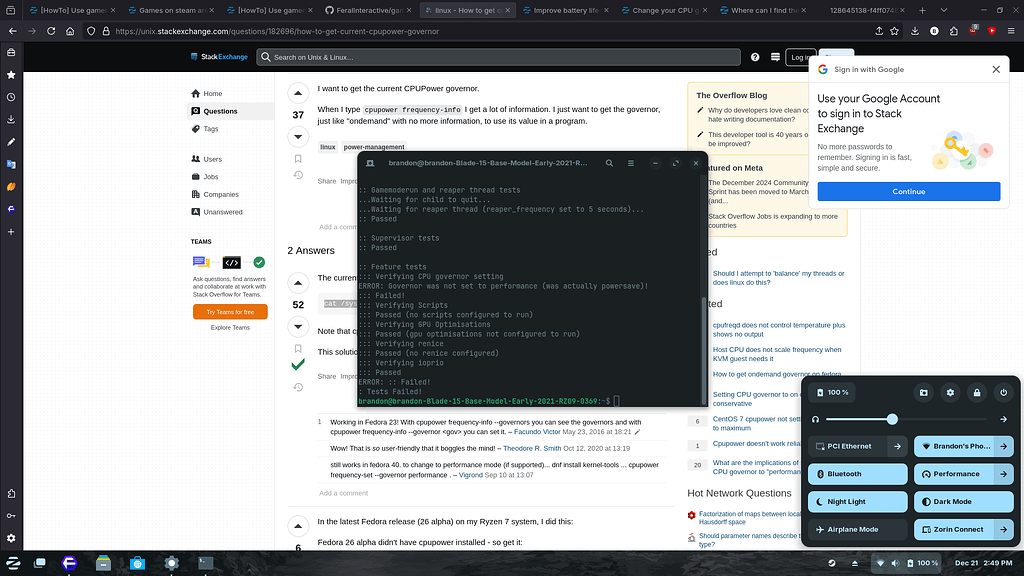Adjust the headphone volume slider

pyautogui.click(x=892, y=420)
